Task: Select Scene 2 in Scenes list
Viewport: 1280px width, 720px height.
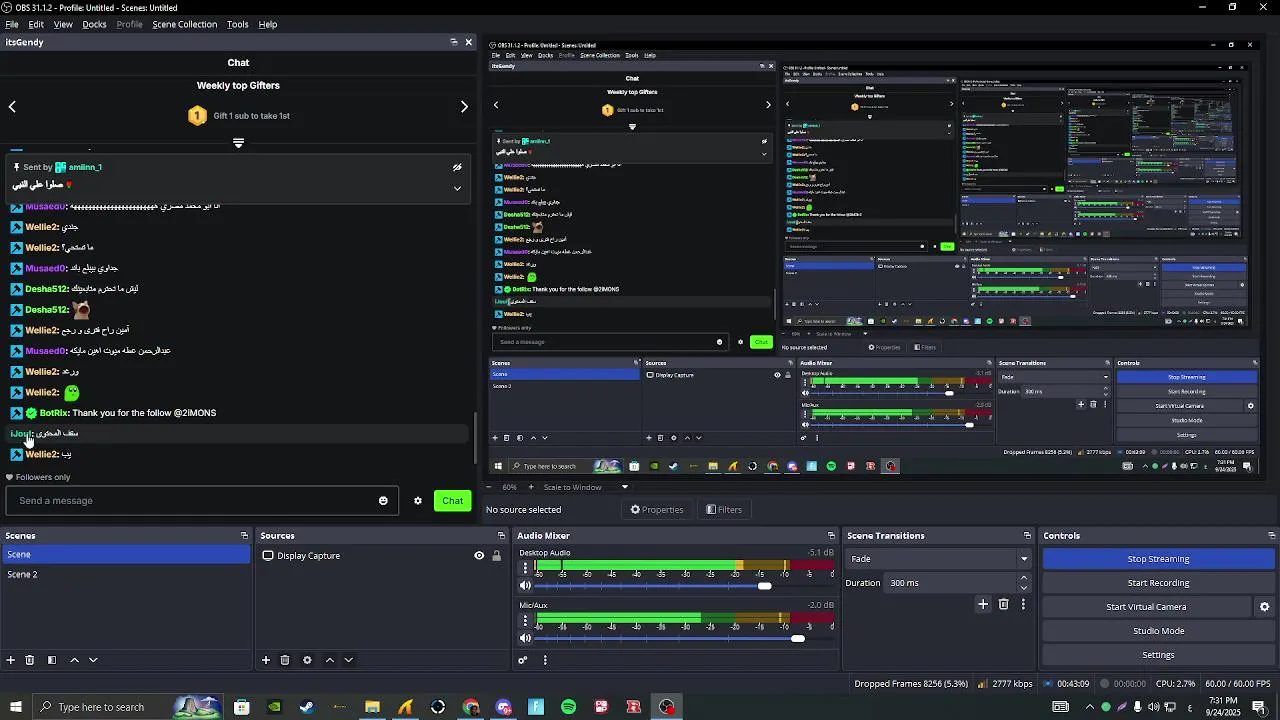Action: pos(126,575)
